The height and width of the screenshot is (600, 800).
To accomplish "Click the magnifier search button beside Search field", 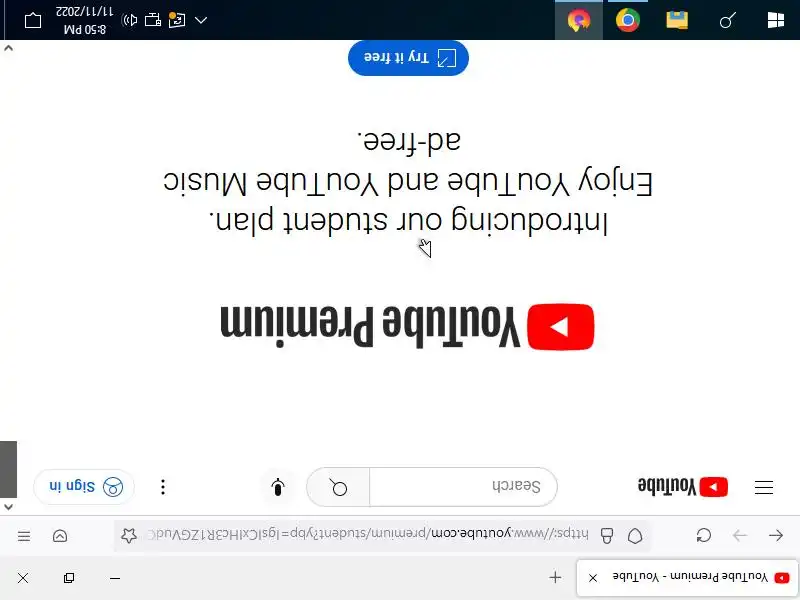I will 338,487.
